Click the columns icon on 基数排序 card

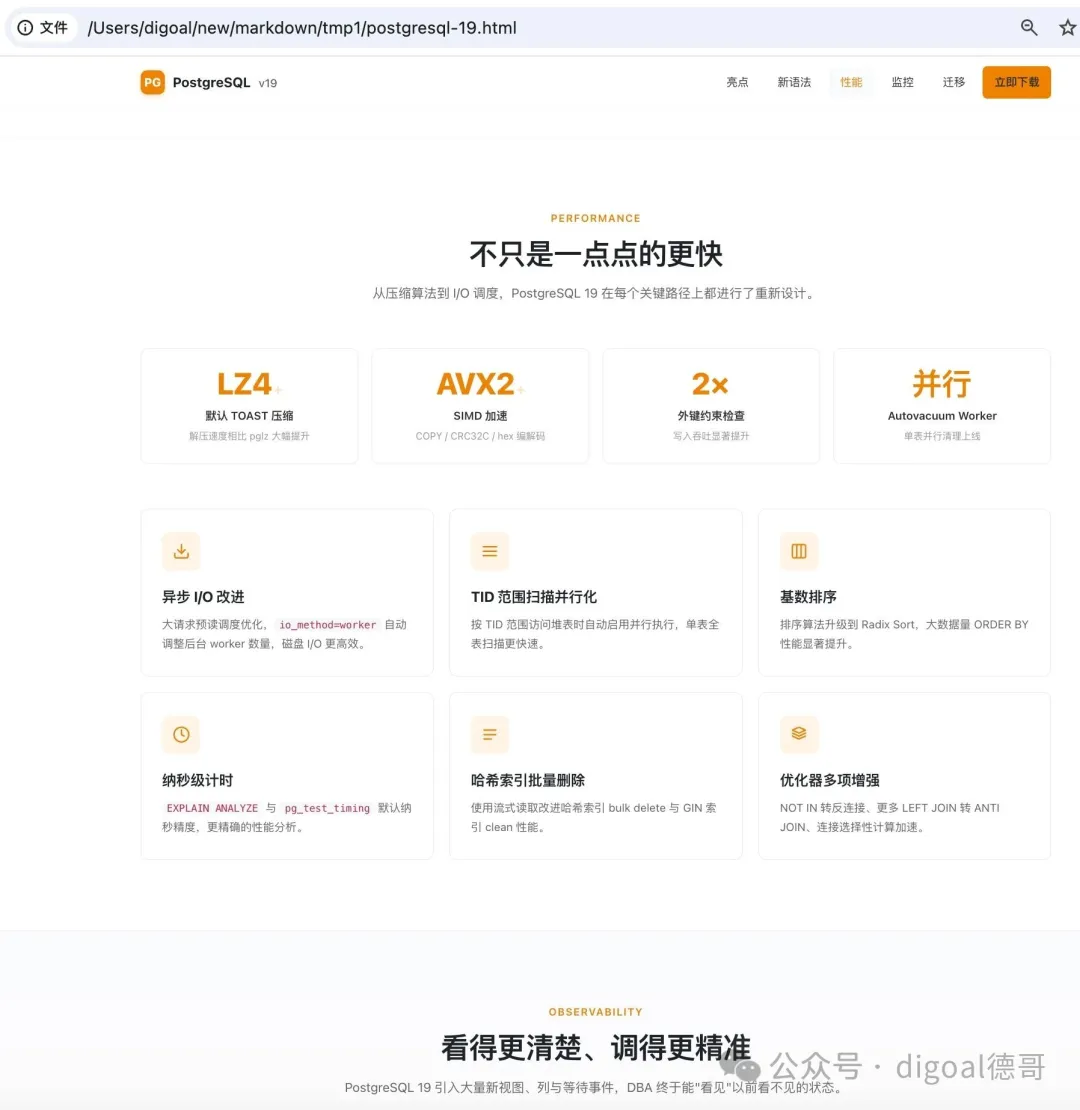[x=799, y=551]
